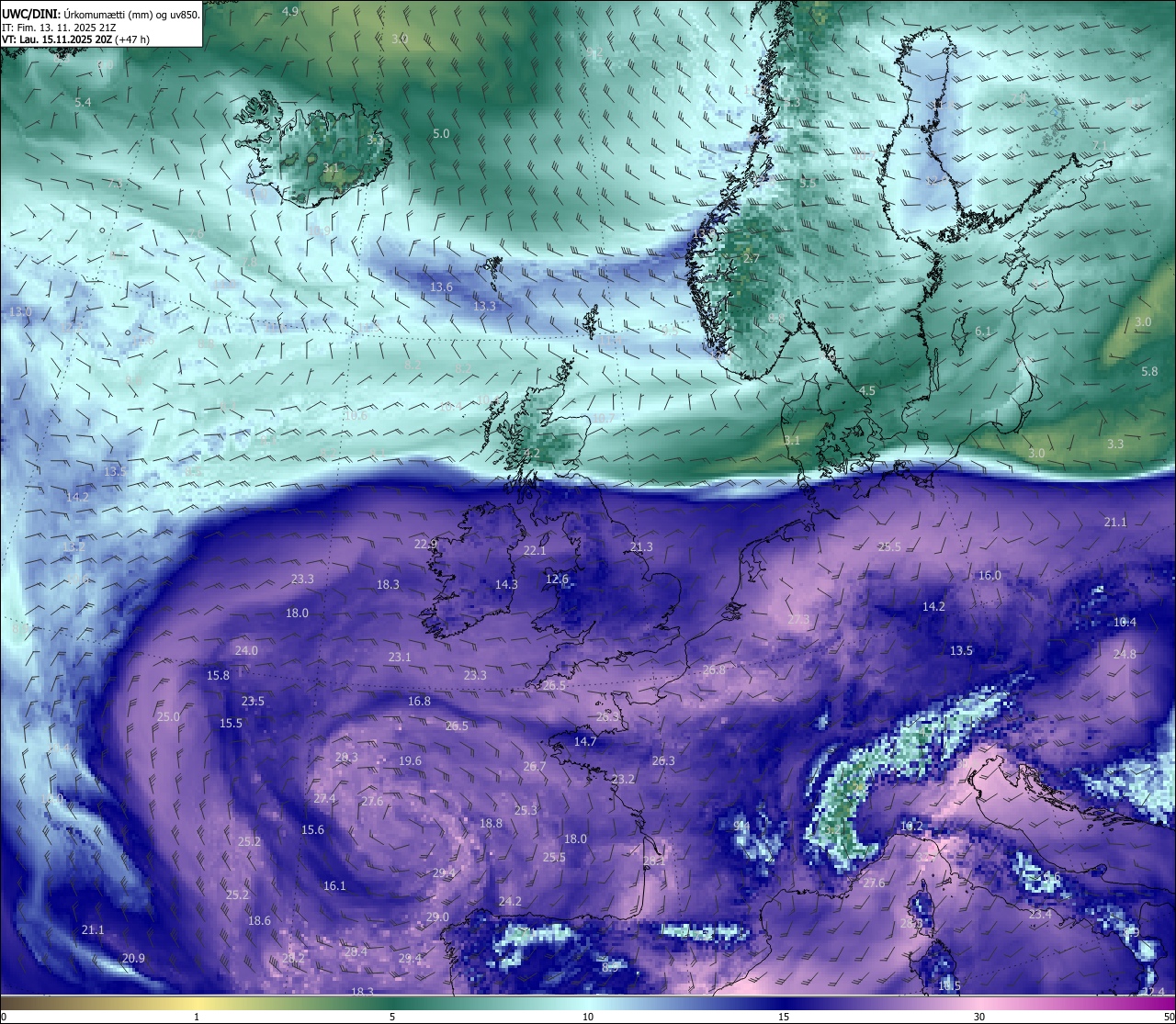Click the 3.3 value on the right side of the map
This screenshot has height=1024, width=1176.
tap(1114, 444)
